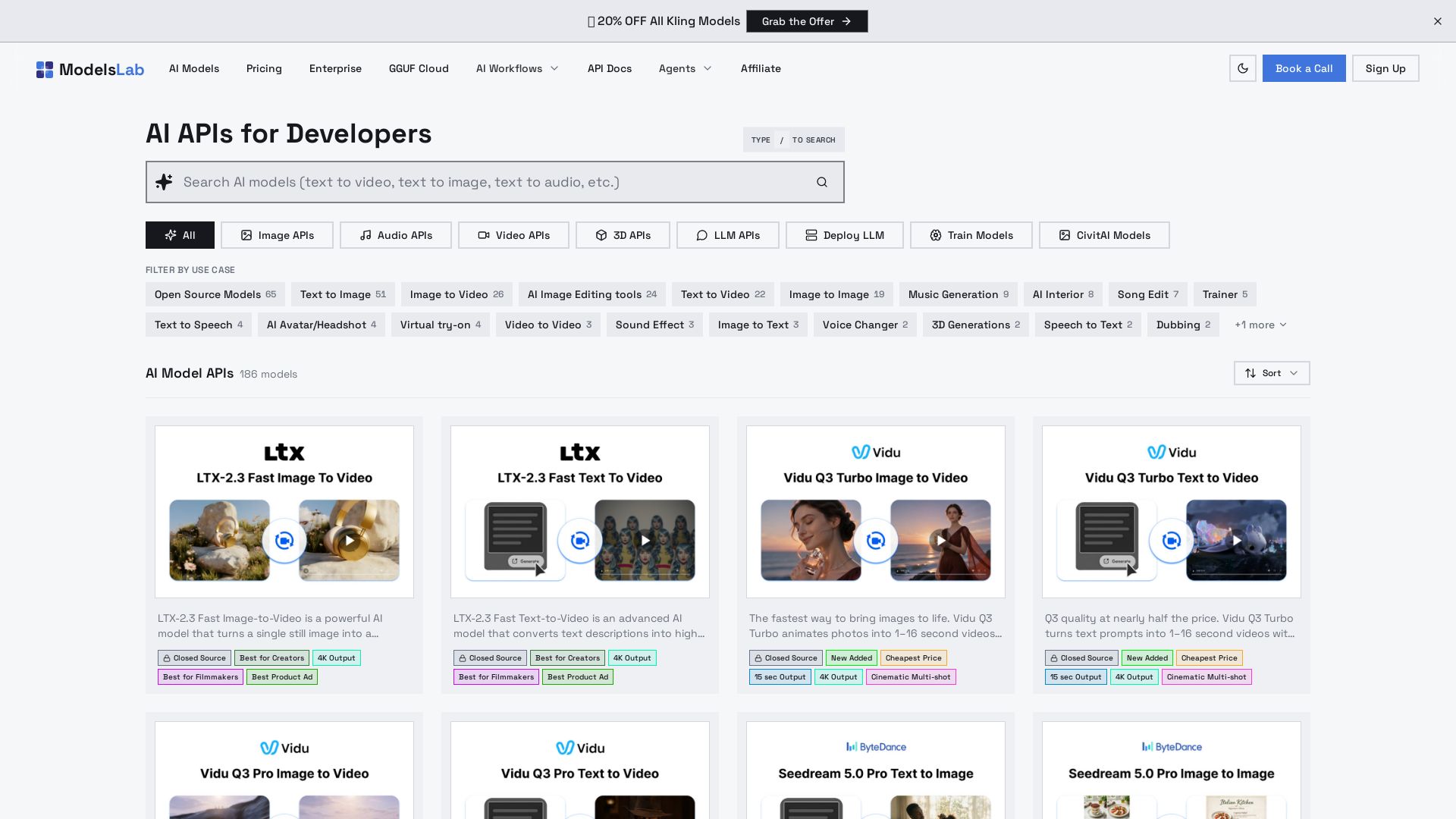Filter by Open Source Models
1456x819 pixels.
coord(215,294)
